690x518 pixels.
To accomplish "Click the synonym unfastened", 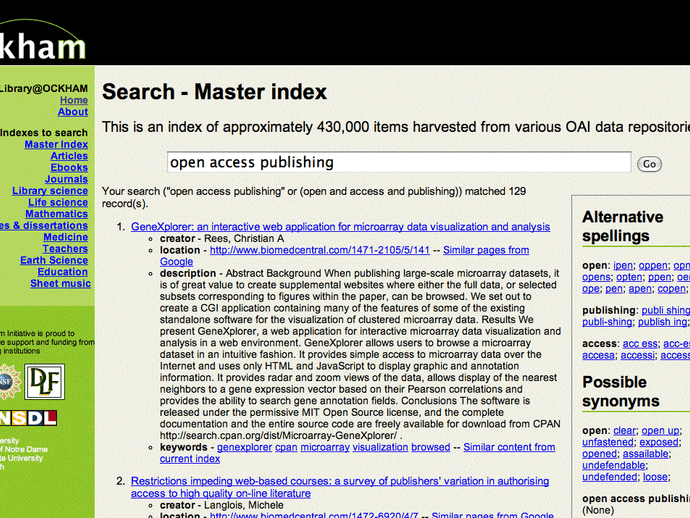I will click(x=608, y=442).
